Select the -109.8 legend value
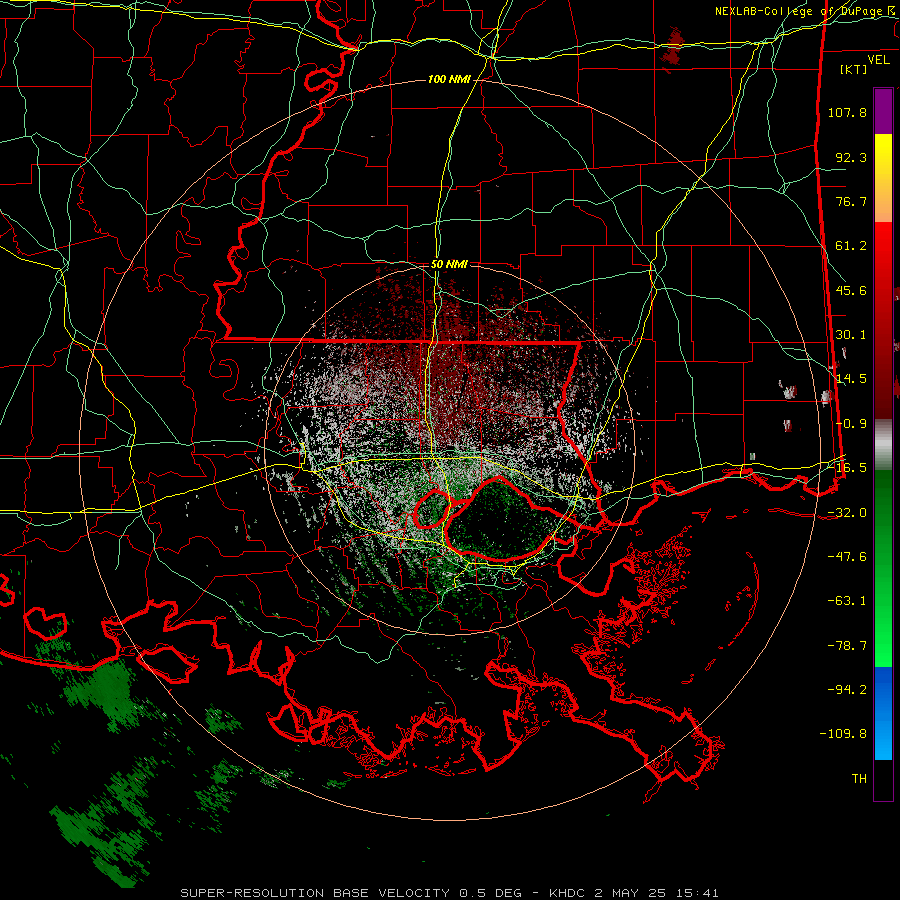This screenshot has width=900, height=900. point(843,734)
